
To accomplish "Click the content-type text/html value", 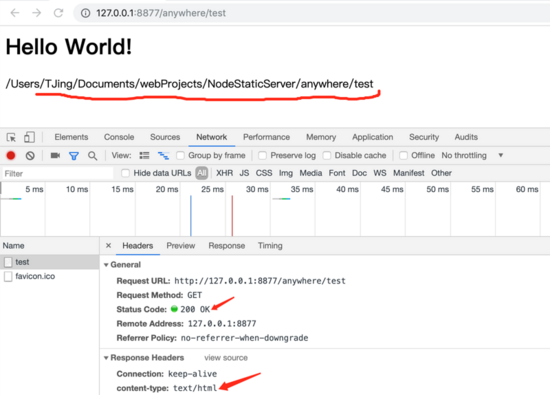I will pos(195,388).
